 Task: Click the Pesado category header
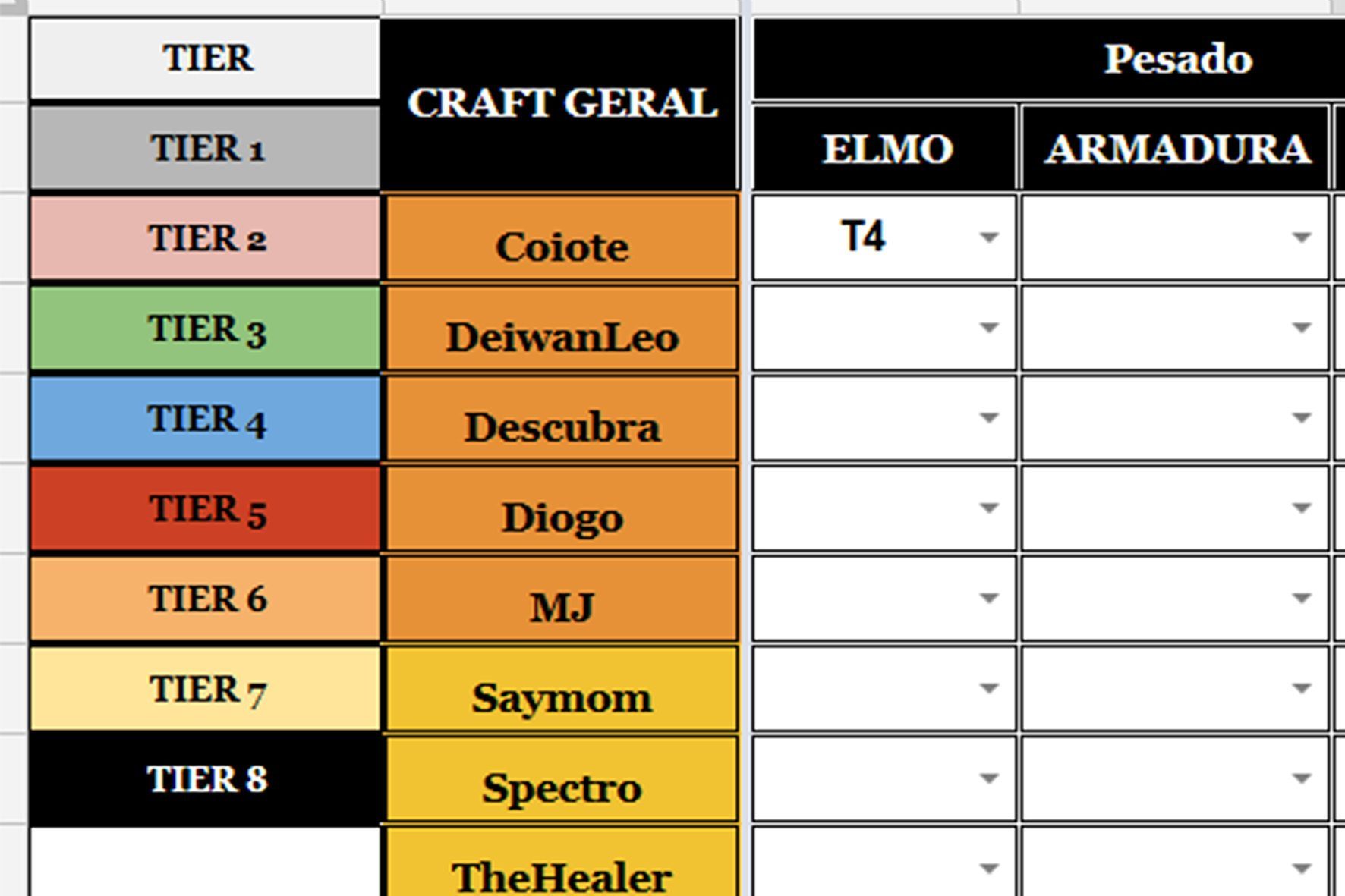tap(1047, 58)
